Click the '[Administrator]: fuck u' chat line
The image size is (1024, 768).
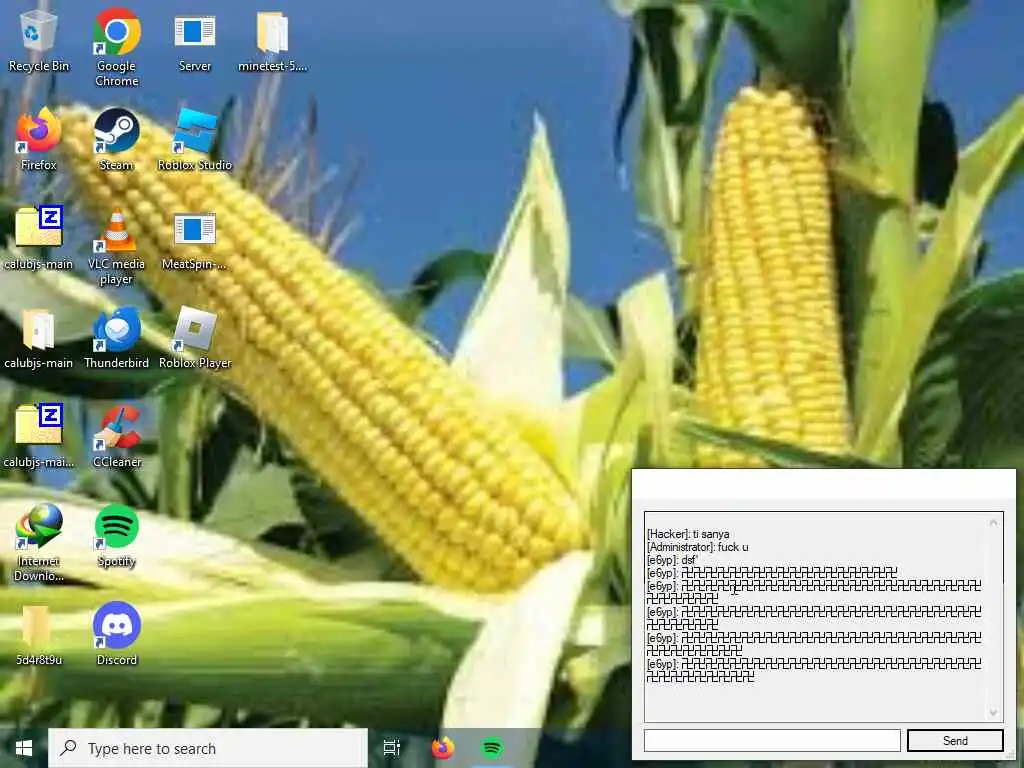pos(697,547)
